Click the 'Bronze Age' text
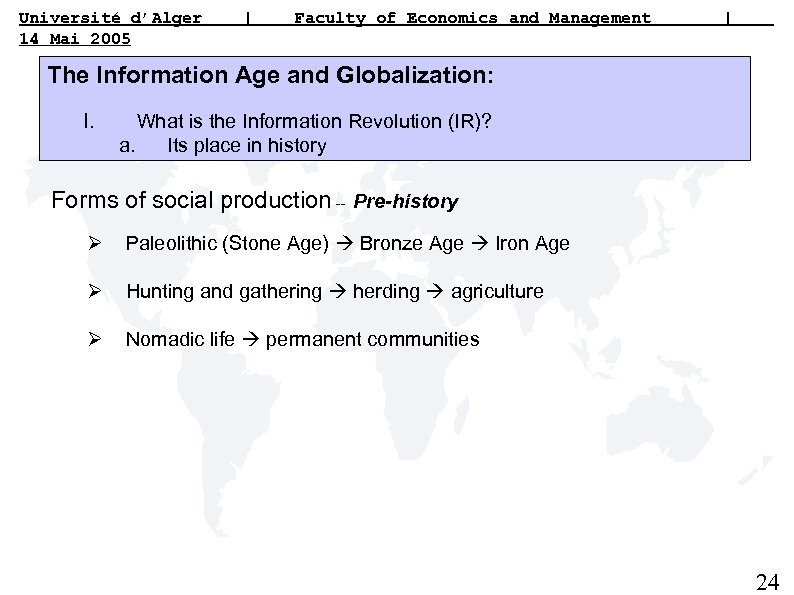This screenshot has width=794, height=595. [411, 244]
